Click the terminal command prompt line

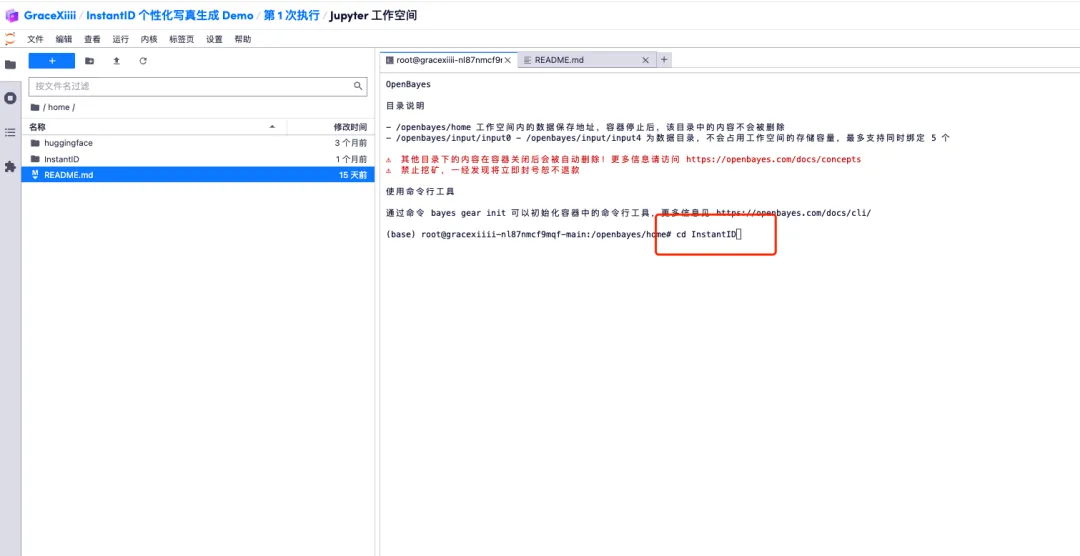click(564, 234)
